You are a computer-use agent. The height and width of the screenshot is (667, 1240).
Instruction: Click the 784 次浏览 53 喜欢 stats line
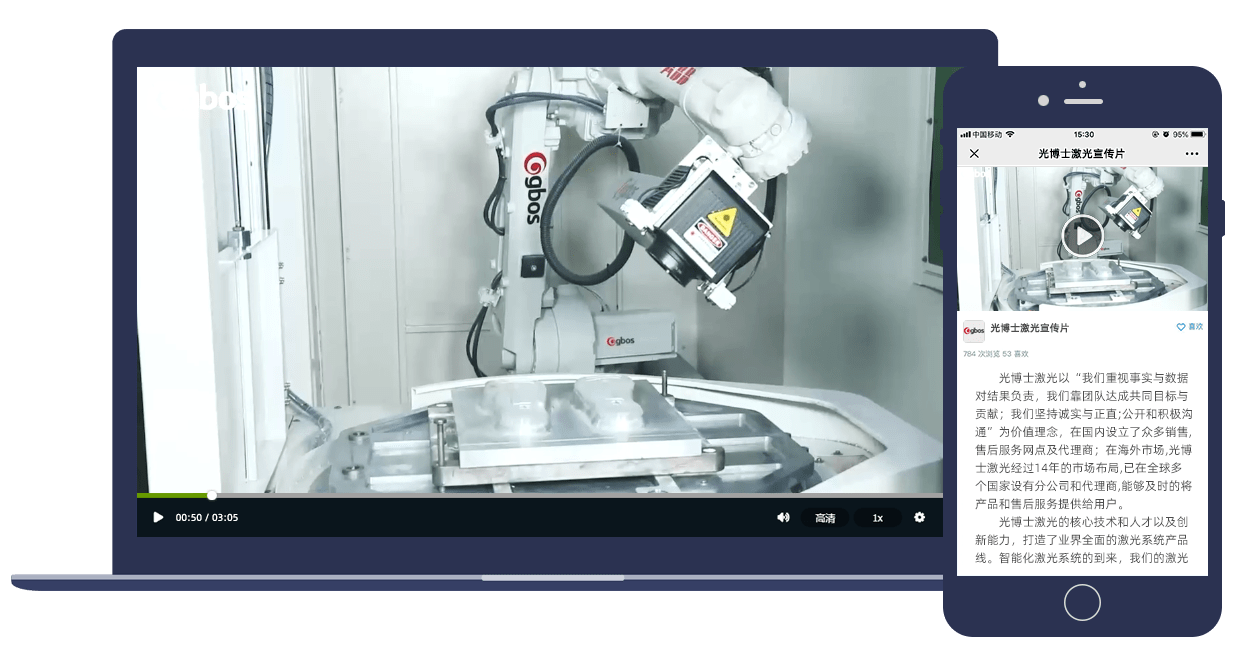pyautogui.click(x=995, y=354)
